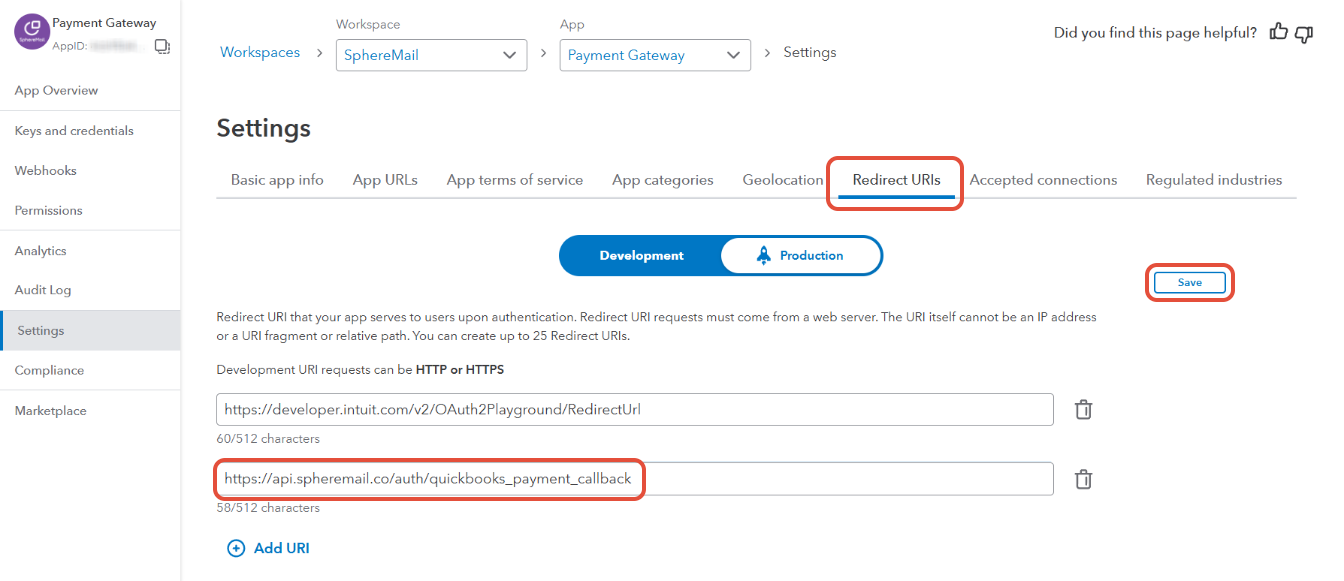Click the SphereMail app logo avatar
The height and width of the screenshot is (581, 1344).
31,32
